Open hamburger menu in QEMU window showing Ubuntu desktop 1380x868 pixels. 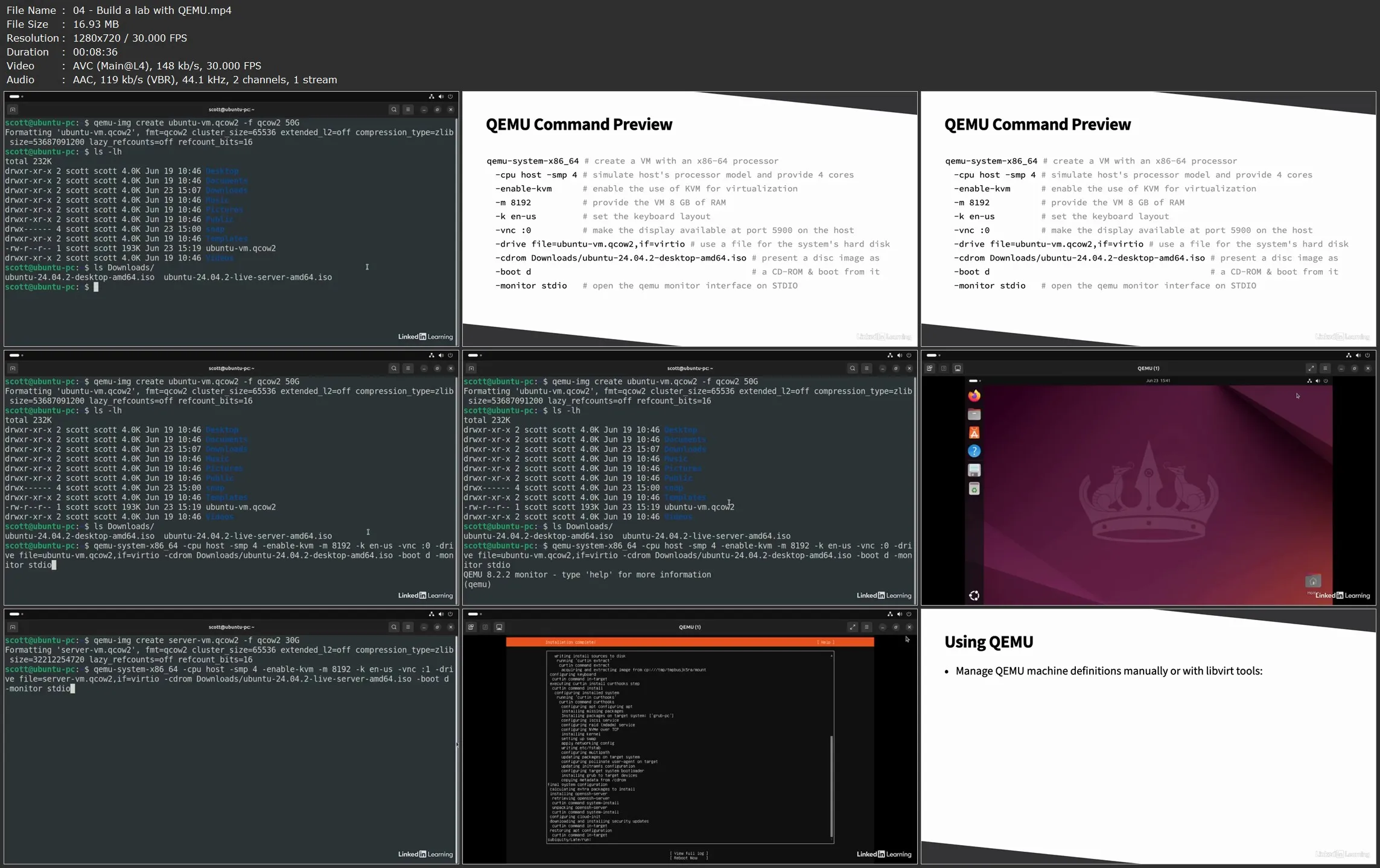tap(1325, 368)
